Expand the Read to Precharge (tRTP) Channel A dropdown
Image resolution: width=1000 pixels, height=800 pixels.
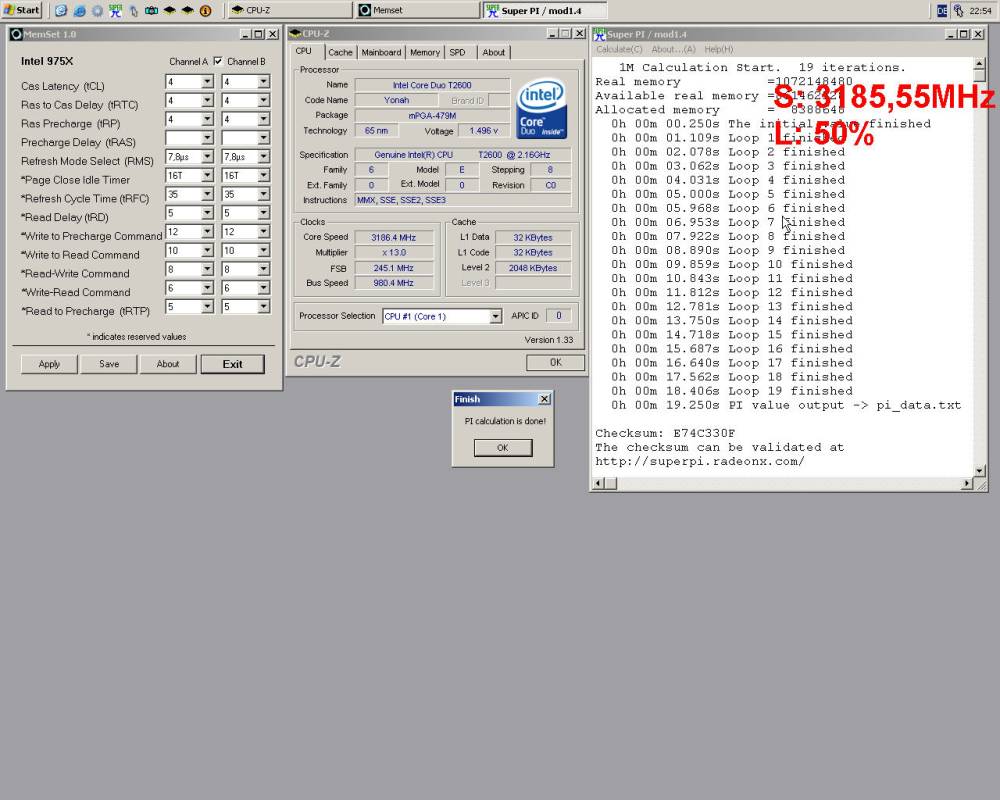(x=207, y=307)
